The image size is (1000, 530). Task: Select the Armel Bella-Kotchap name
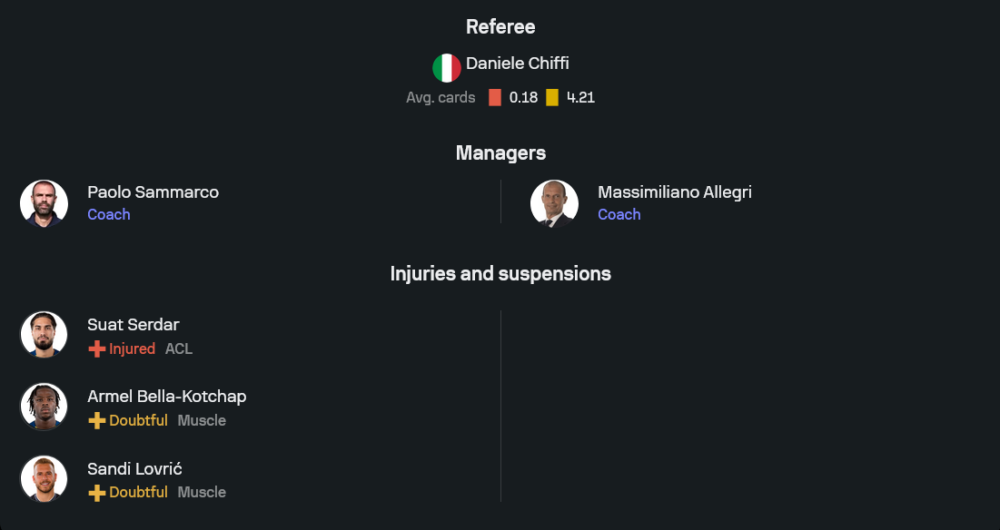pos(166,396)
